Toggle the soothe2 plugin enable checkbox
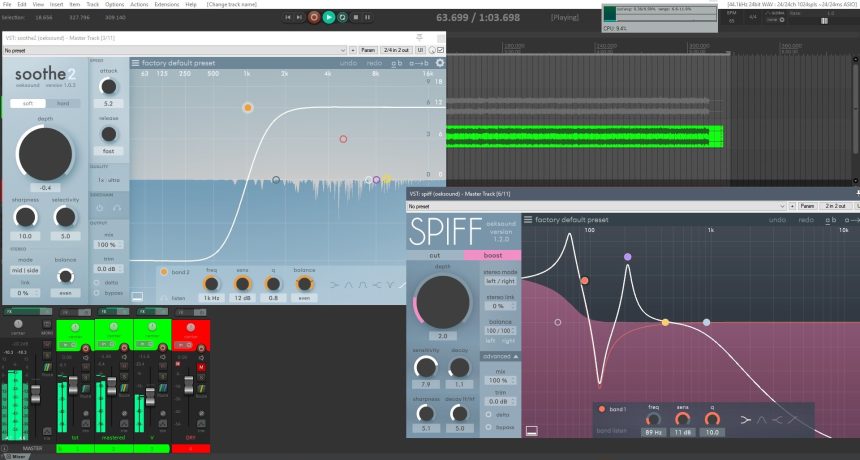 pyautogui.click(x=441, y=49)
